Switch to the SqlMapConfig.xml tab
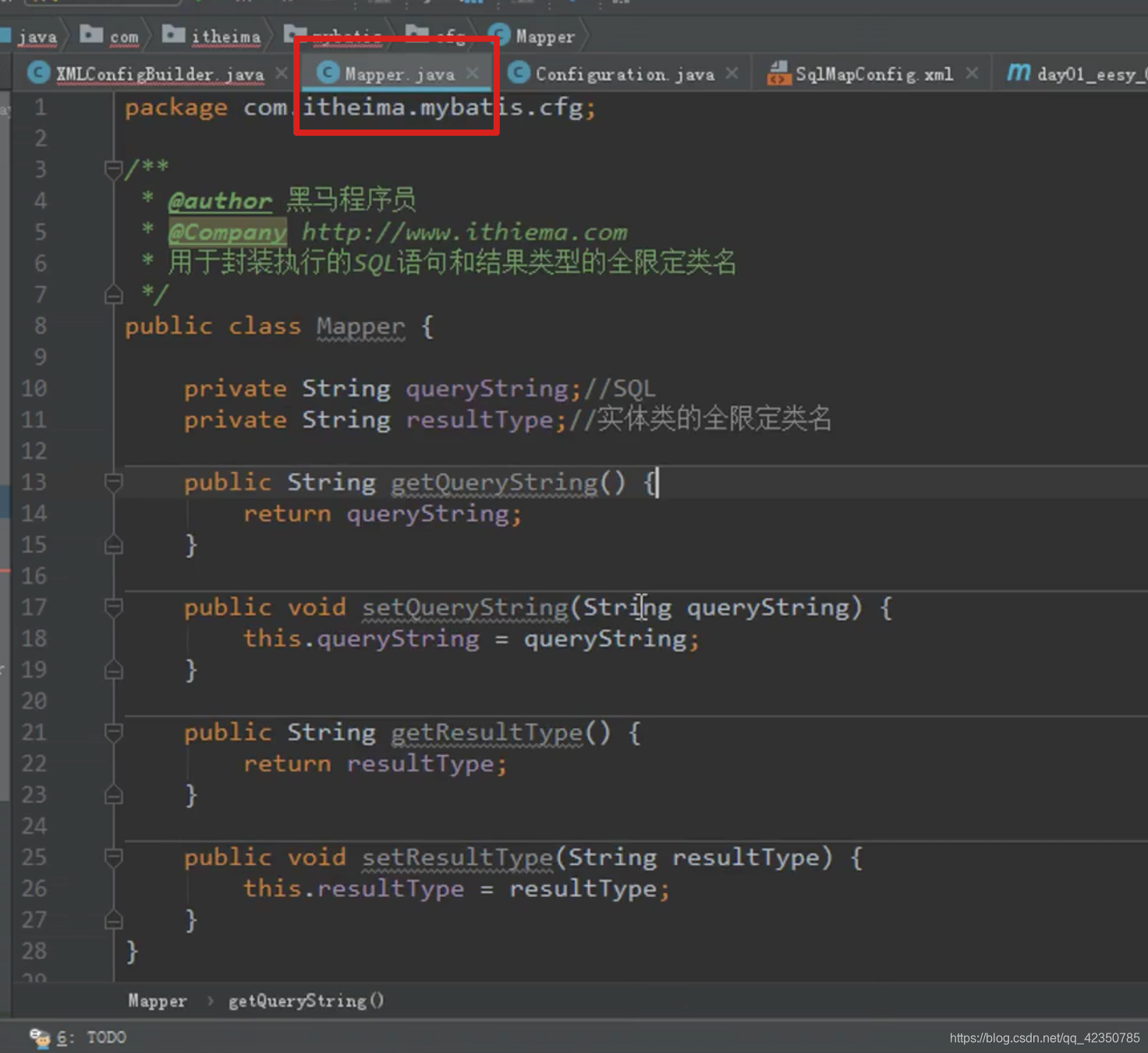The height and width of the screenshot is (1053, 1148). pyautogui.click(x=873, y=74)
